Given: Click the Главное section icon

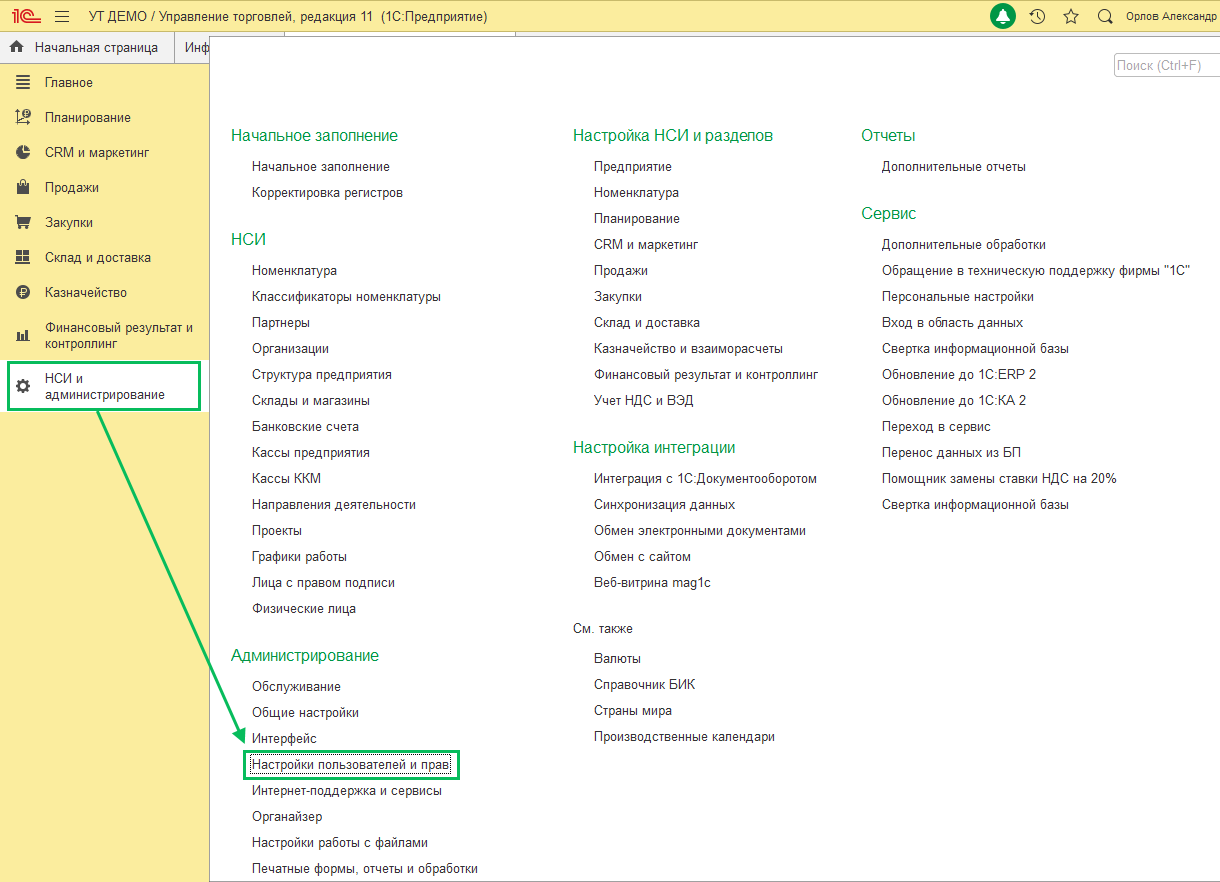Looking at the screenshot, I should click(x=23, y=82).
